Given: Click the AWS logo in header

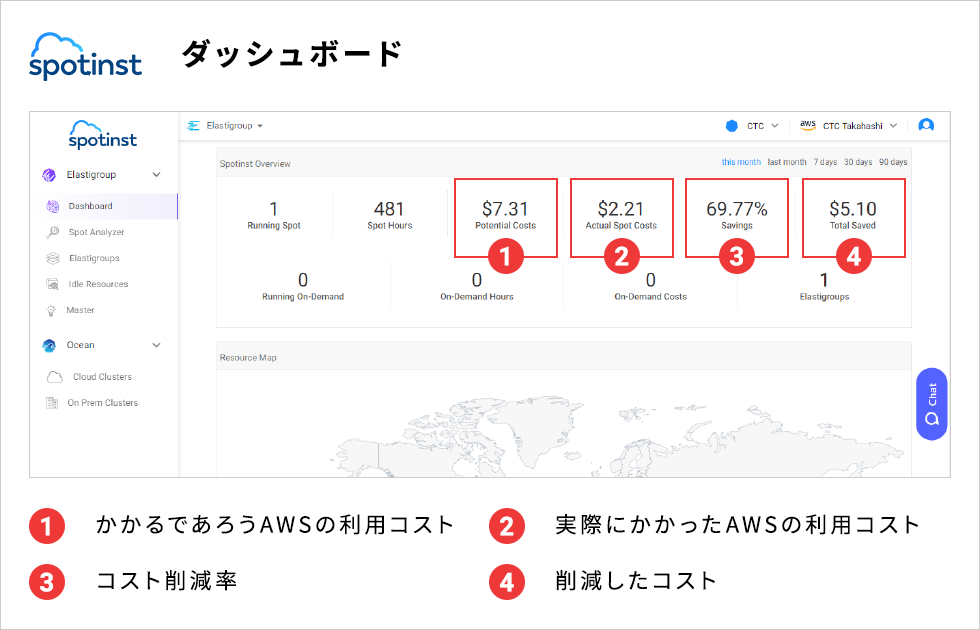Looking at the screenshot, I should point(808,125).
